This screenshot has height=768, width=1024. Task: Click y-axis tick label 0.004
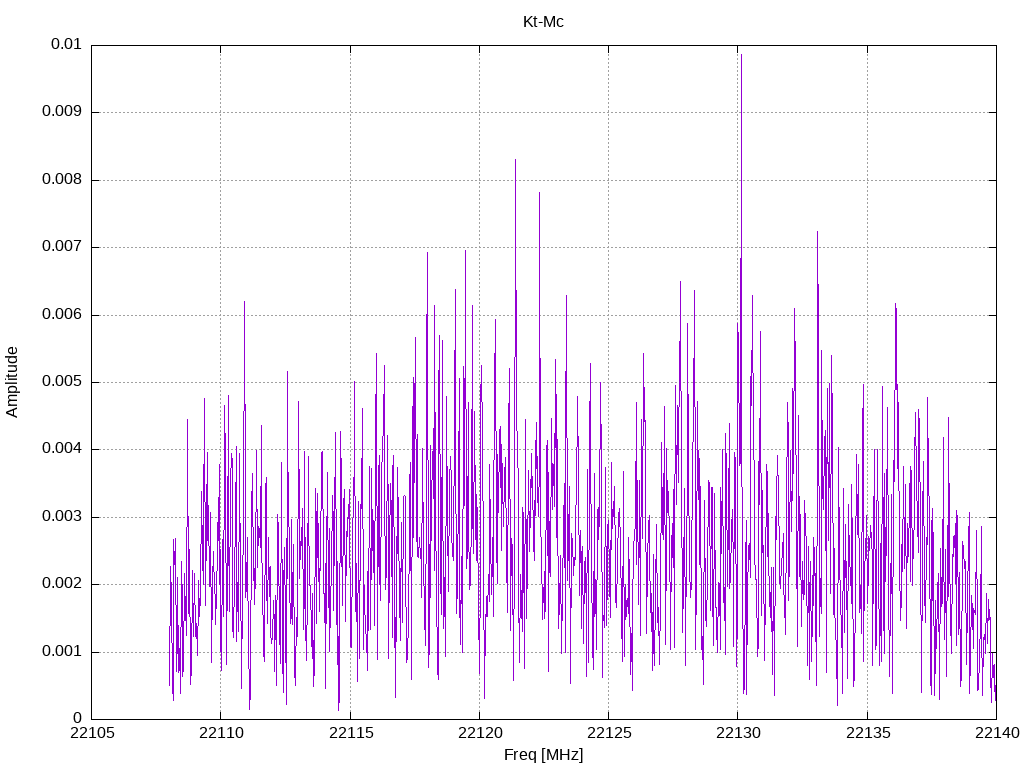click(62, 449)
